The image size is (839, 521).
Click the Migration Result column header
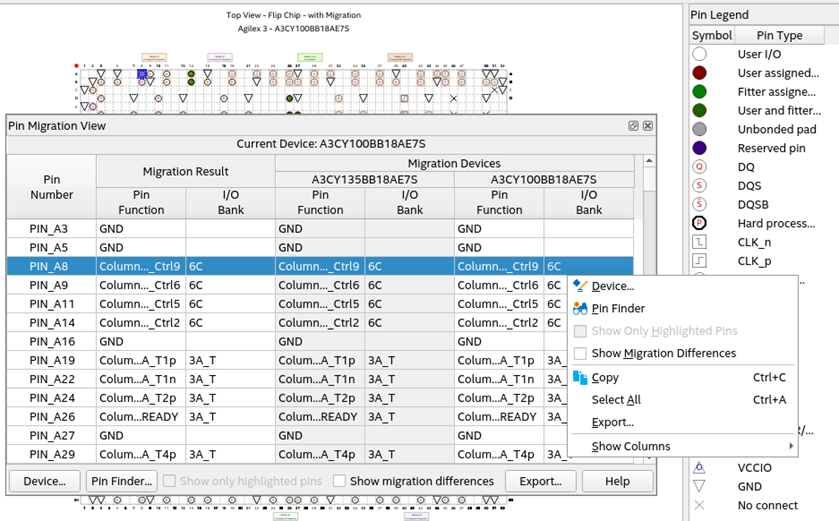[x=185, y=171]
